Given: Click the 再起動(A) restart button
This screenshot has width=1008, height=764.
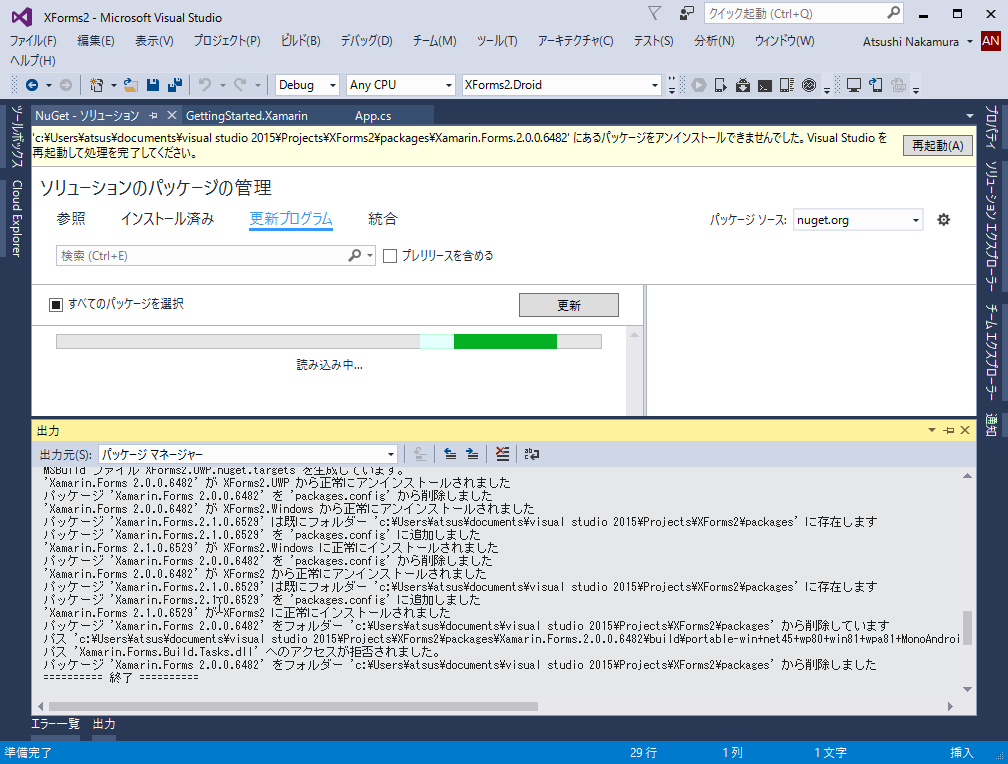Looking at the screenshot, I should (937, 145).
